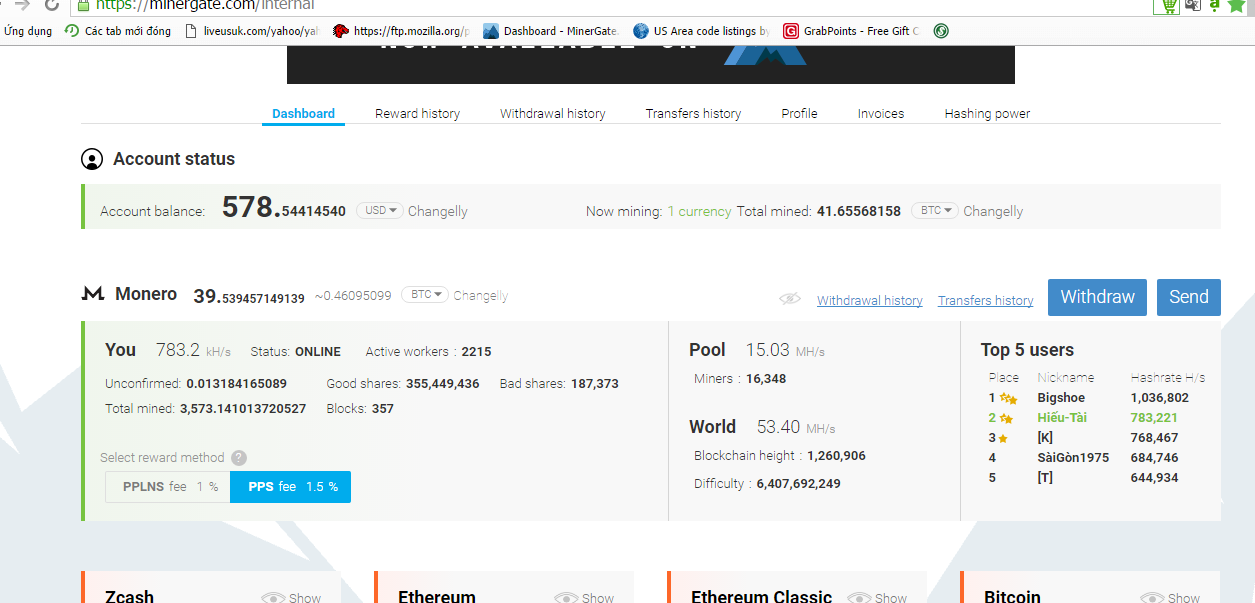The width and height of the screenshot is (1255, 603).
Task: Click Blockchain height value 1,260,906
Action: [834, 456]
